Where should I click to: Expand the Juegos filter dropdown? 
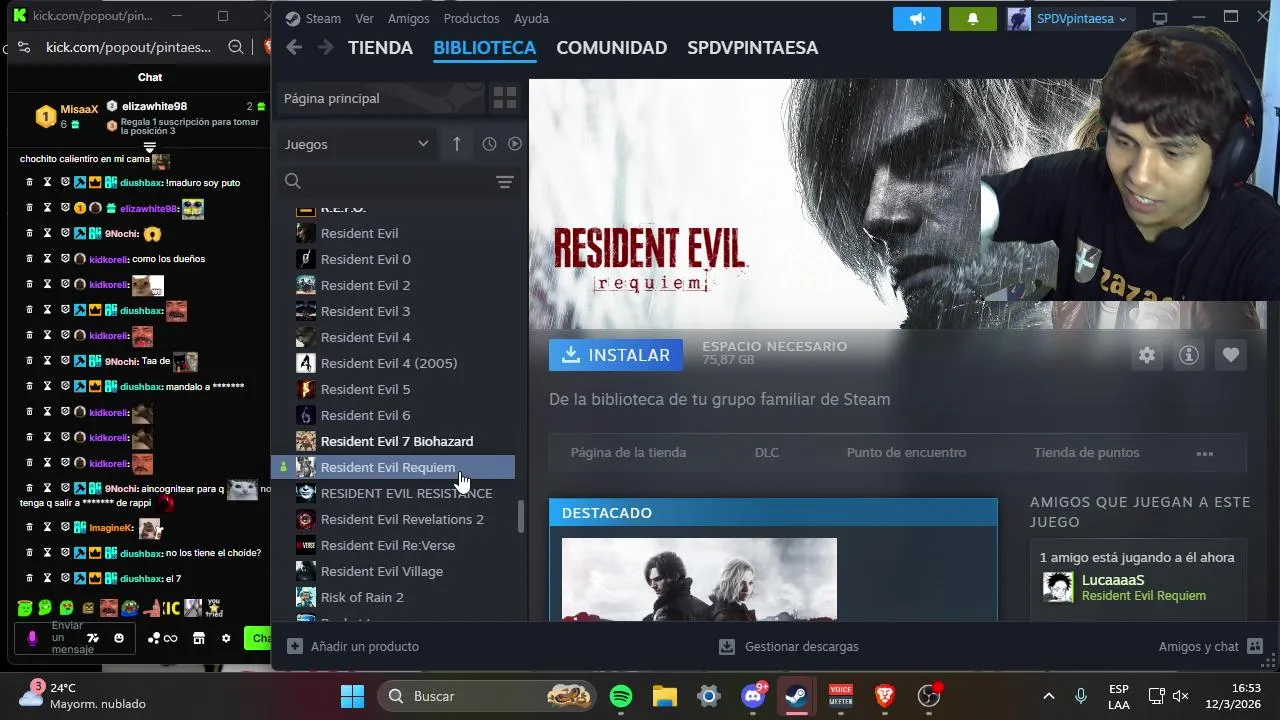click(x=356, y=144)
